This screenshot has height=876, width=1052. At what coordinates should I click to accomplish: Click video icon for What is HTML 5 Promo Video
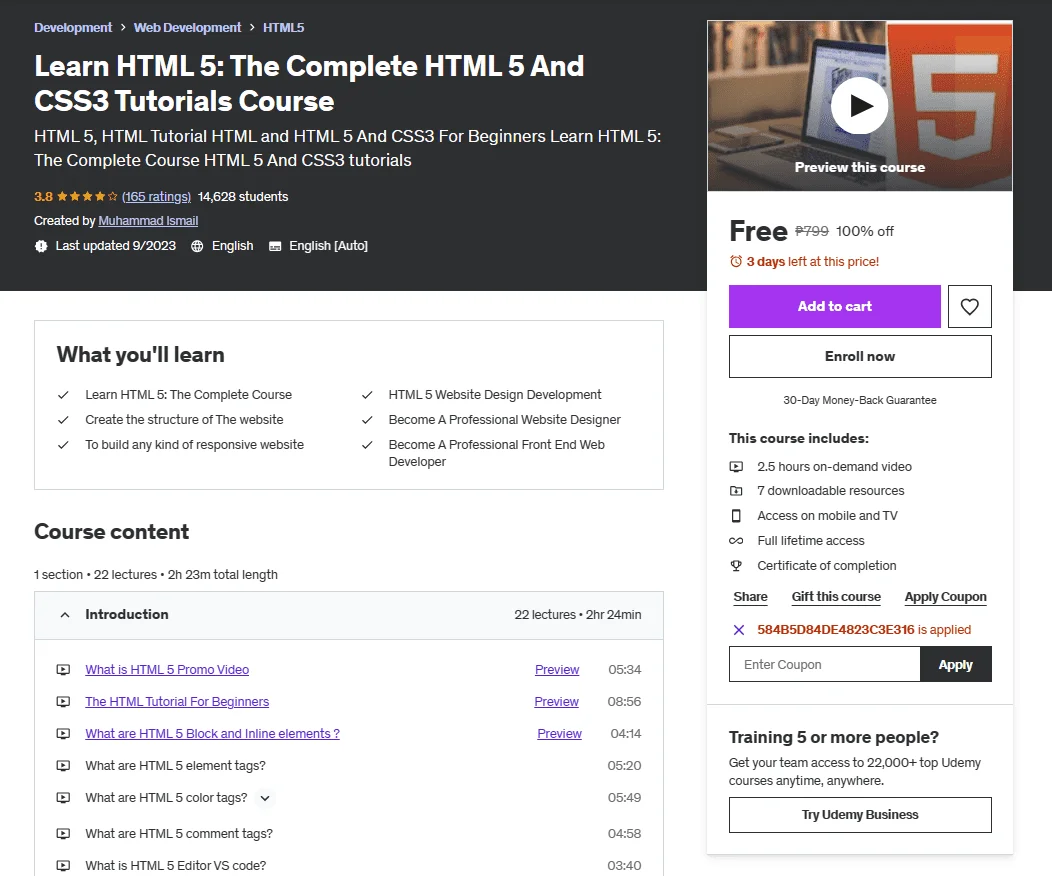pyautogui.click(x=63, y=669)
